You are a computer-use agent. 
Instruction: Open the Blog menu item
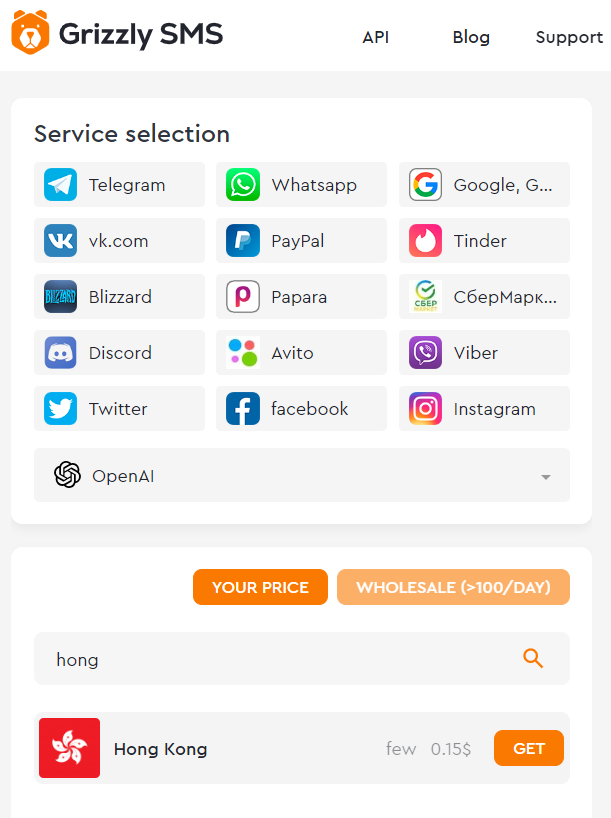pyautogui.click(x=471, y=37)
